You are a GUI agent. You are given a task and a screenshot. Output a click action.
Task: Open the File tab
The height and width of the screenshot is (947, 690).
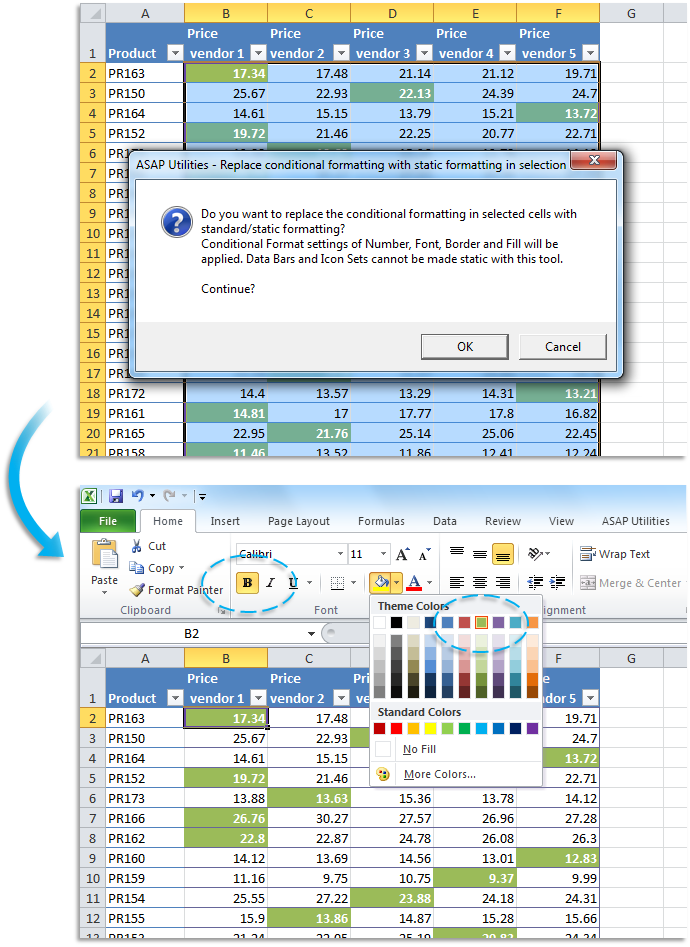[x=108, y=521]
